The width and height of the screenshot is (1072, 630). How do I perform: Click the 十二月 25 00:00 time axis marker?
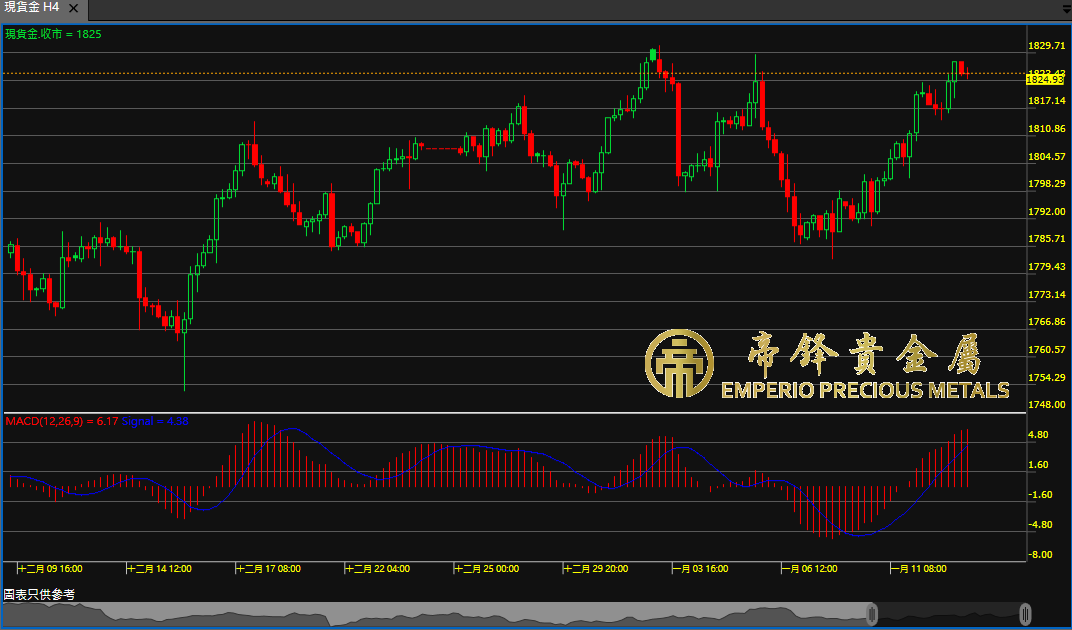coord(491,569)
